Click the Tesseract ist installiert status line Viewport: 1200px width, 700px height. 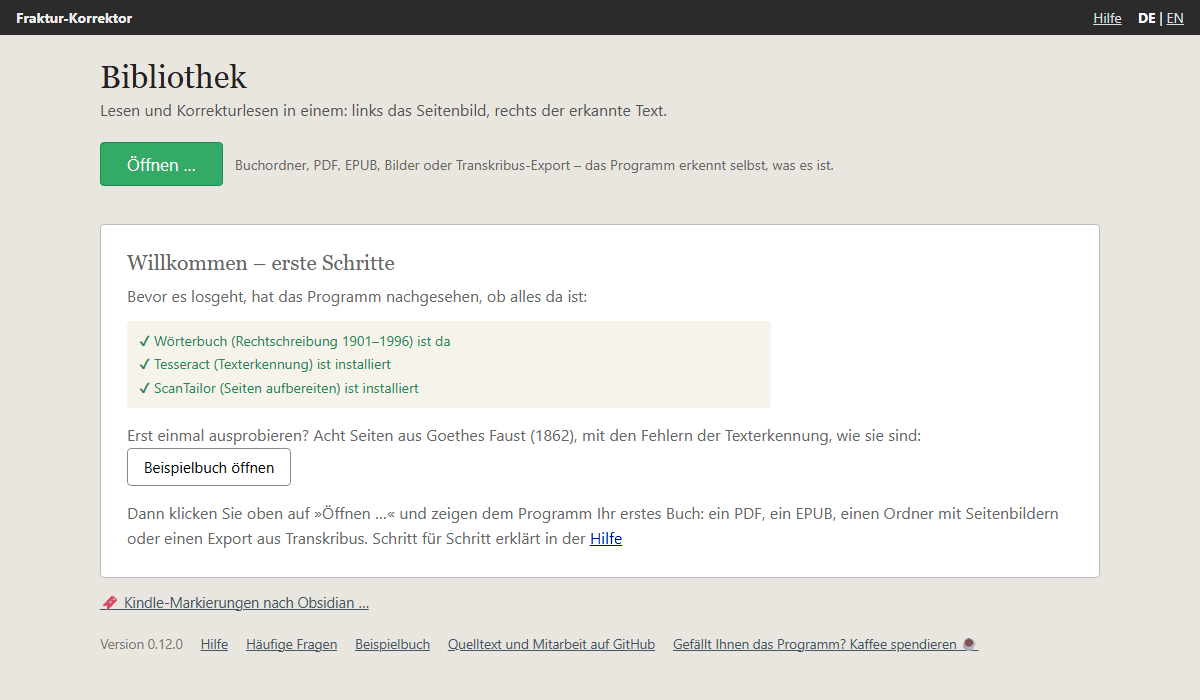pos(265,364)
